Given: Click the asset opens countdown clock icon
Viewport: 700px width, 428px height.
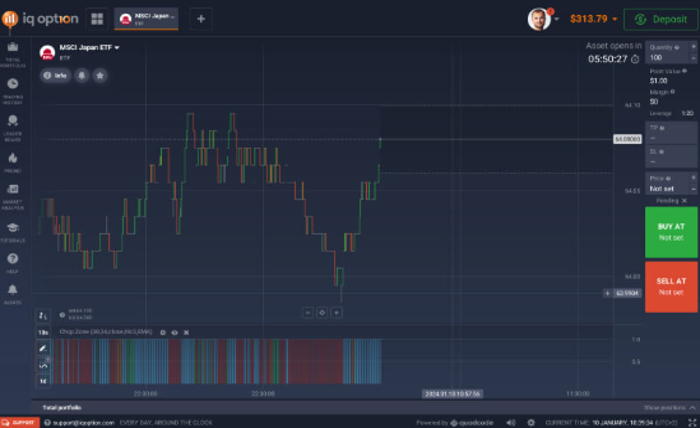Looking at the screenshot, I should point(635,59).
